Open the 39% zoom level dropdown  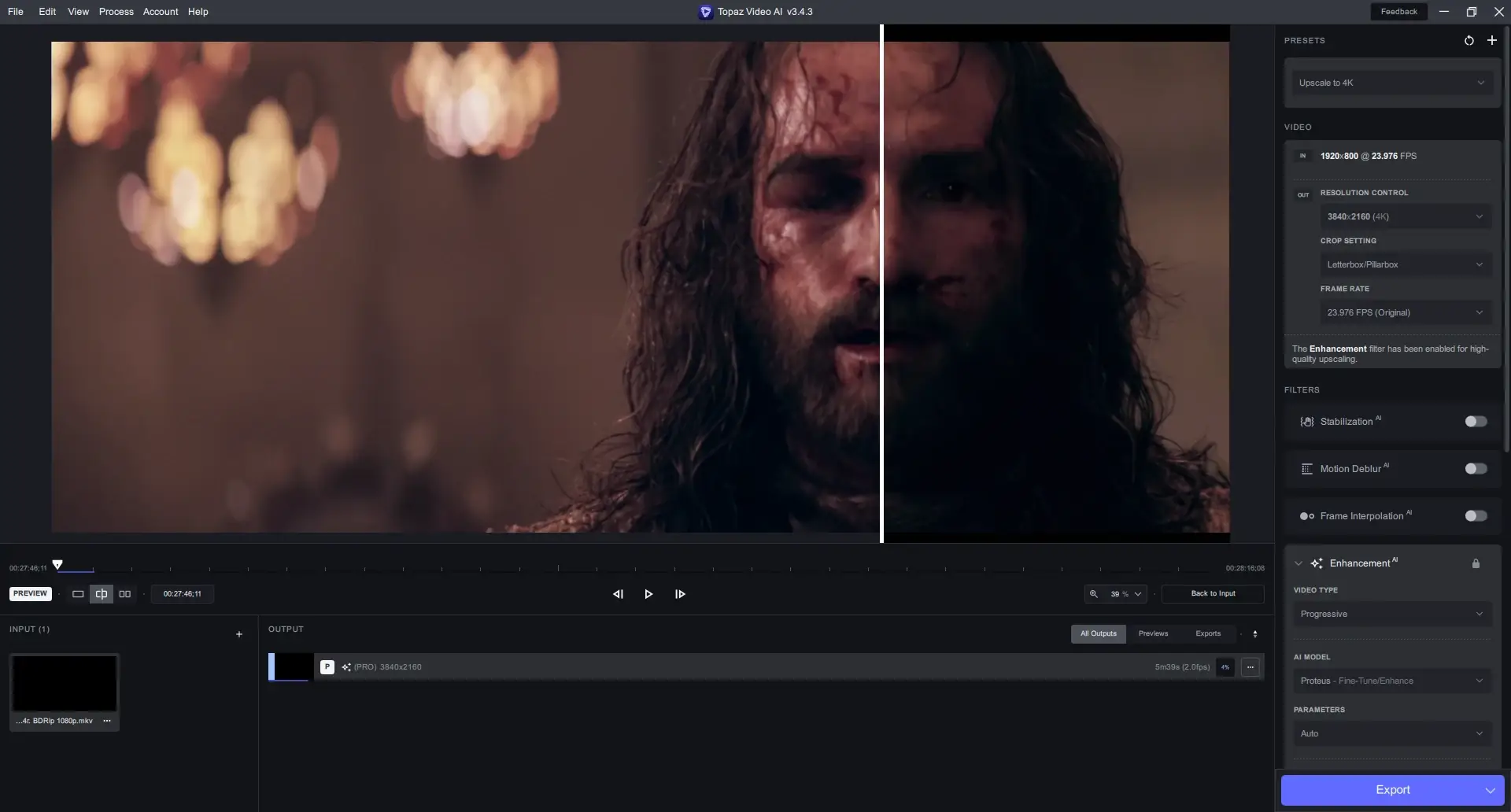(x=1125, y=594)
